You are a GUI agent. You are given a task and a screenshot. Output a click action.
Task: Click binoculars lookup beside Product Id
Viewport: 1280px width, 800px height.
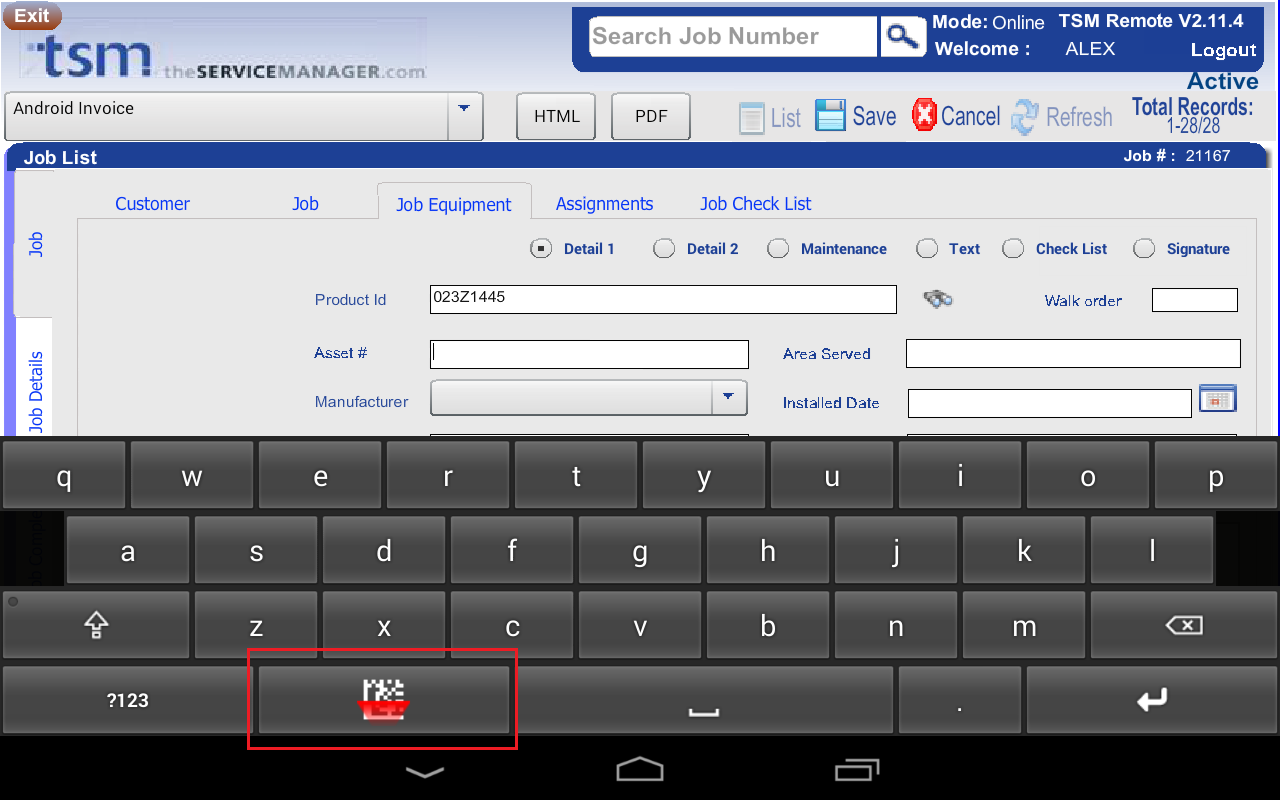[x=937, y=299]
